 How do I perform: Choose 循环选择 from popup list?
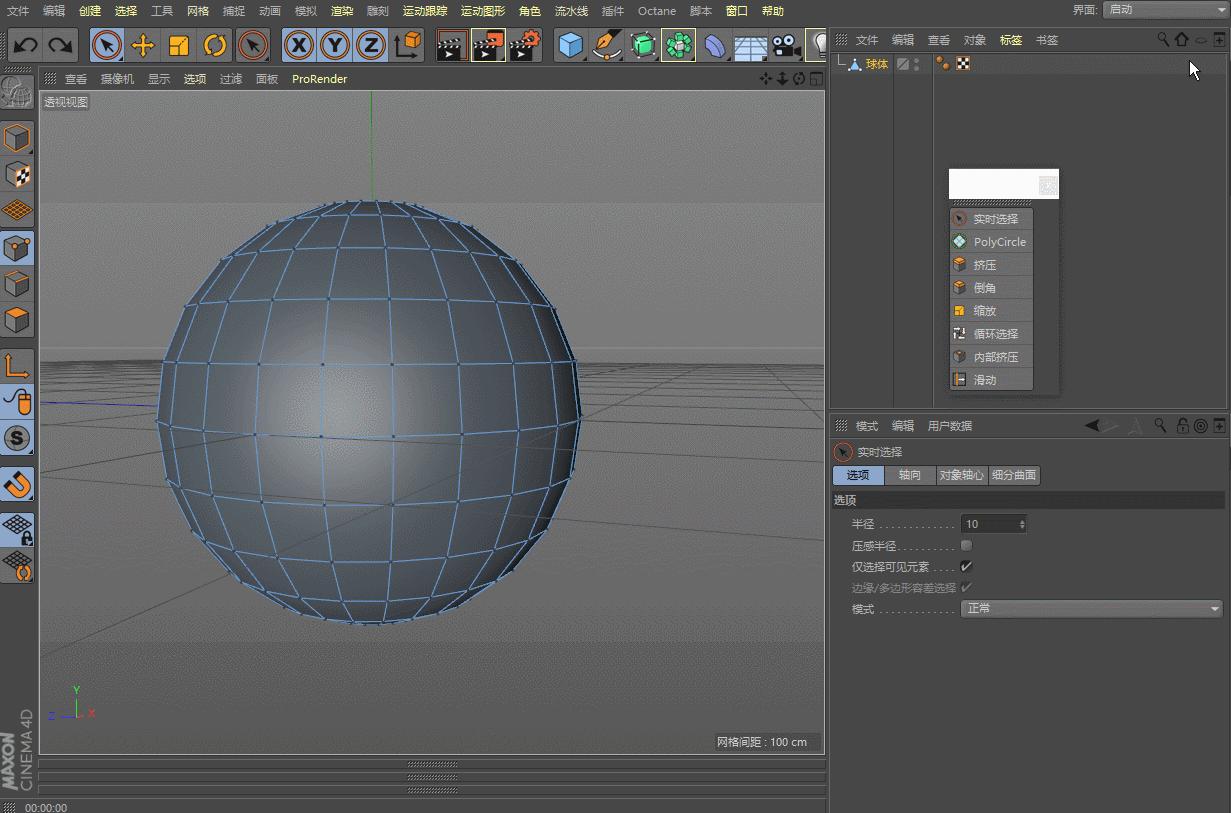click(x=991, y=334)
